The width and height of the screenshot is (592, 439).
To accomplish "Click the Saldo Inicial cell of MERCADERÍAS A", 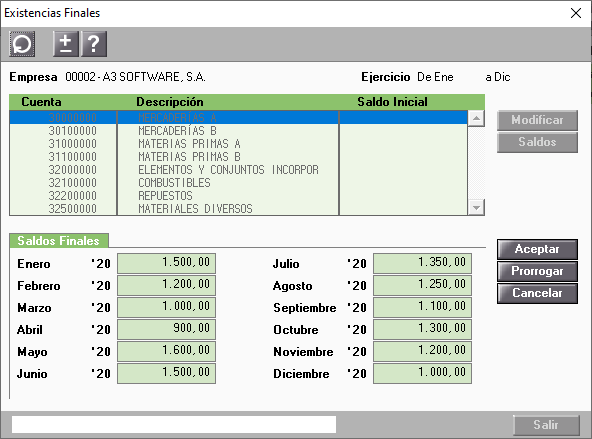I will click(x=403, y=118).
